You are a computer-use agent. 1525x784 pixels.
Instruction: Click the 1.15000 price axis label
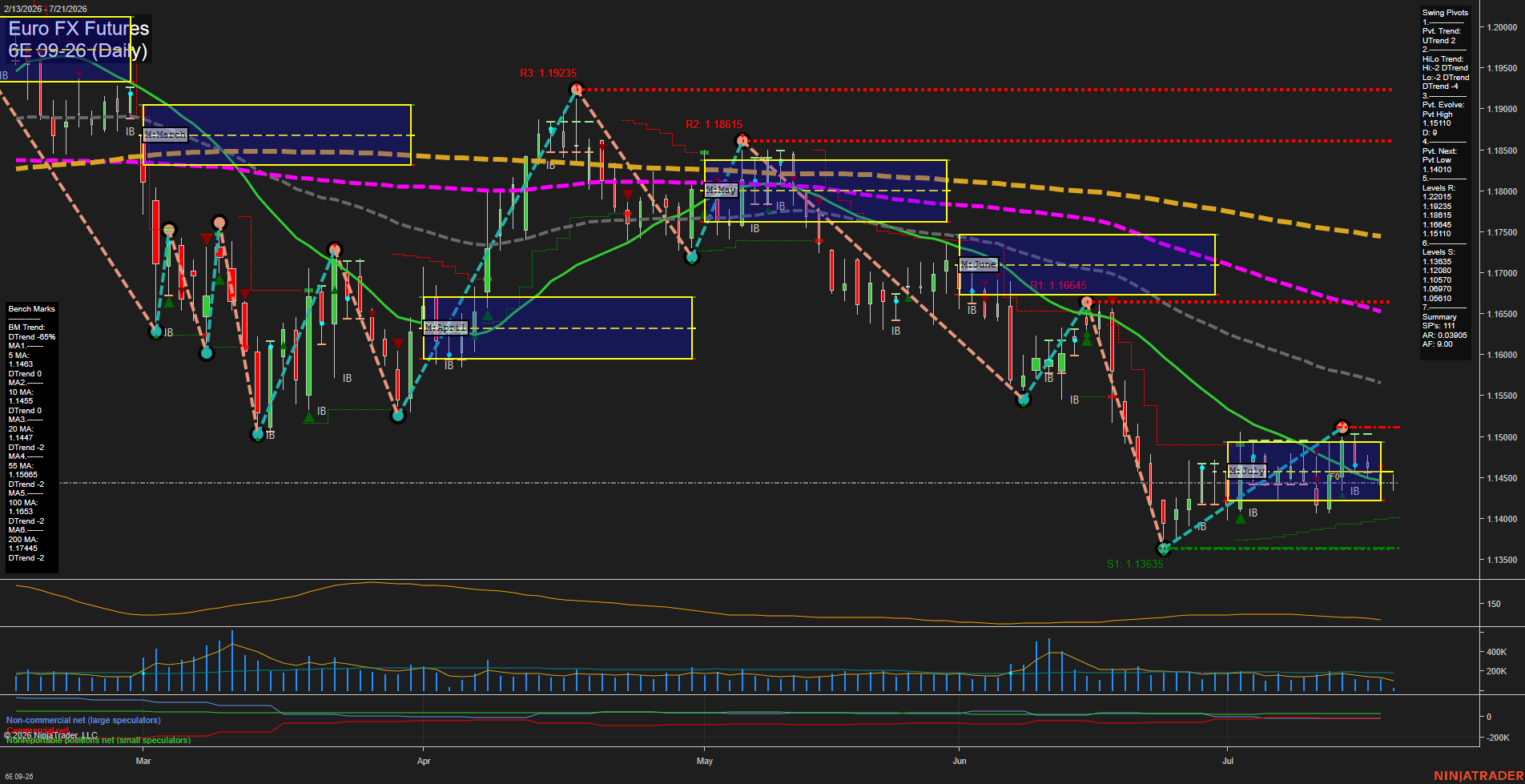[x=1502, y=437]
